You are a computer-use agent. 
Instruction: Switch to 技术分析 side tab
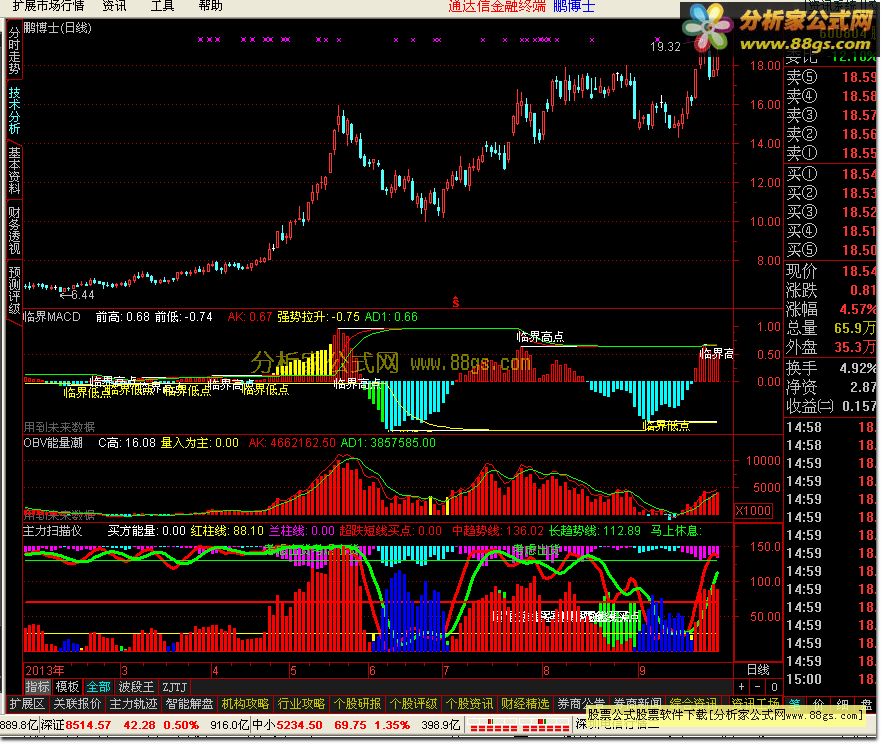[x=14, y=110]
